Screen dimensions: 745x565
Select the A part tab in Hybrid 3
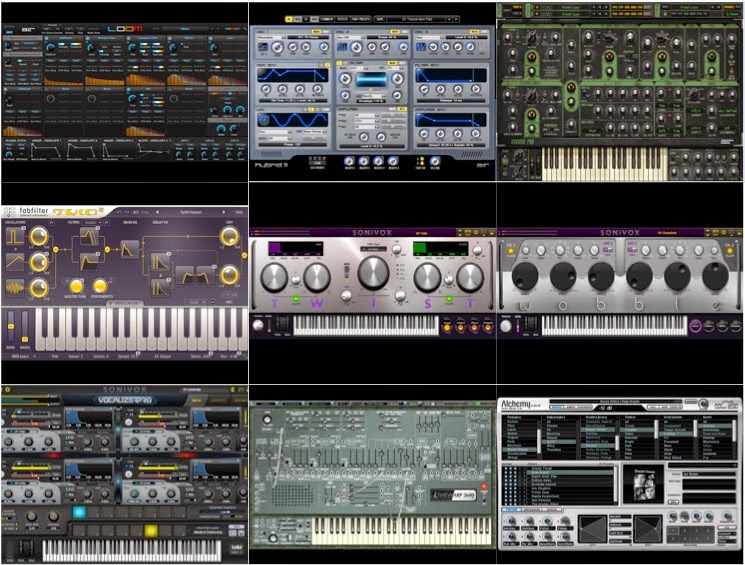pos(289,19)
